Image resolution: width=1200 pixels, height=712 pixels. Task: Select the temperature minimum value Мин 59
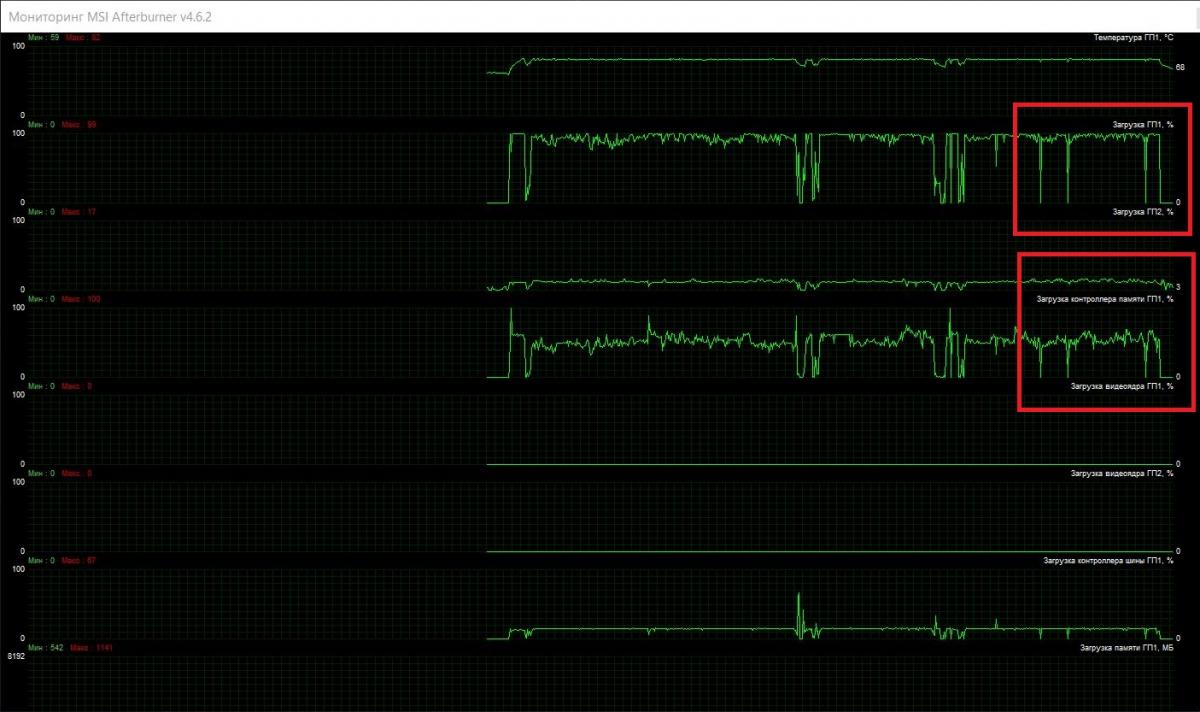44,38
